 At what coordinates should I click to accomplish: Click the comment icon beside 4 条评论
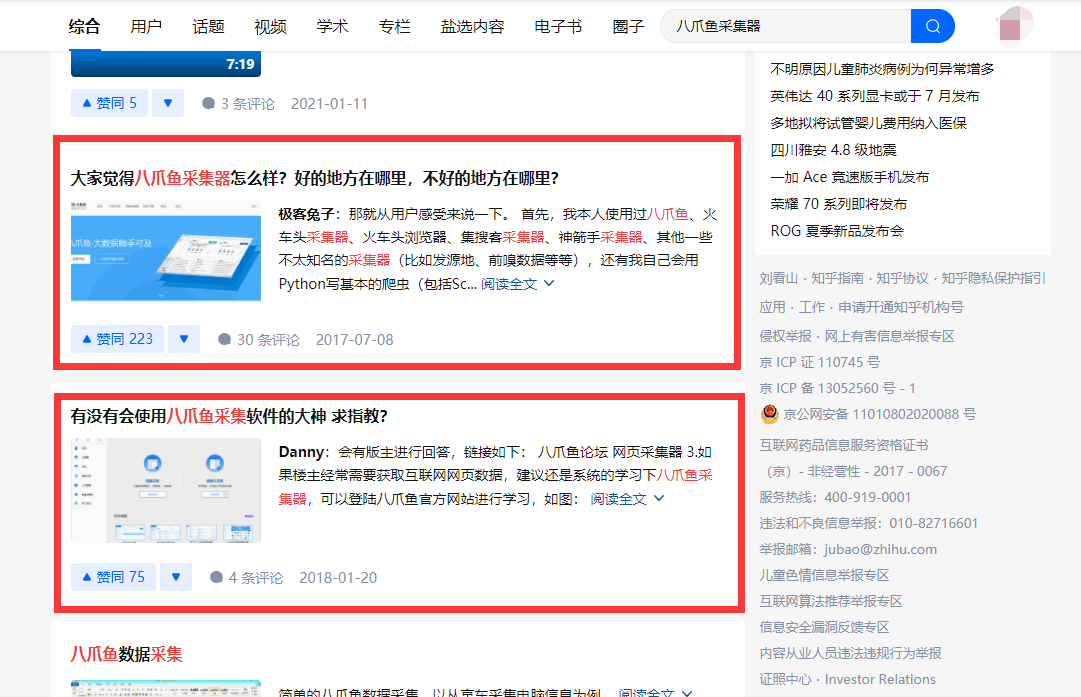pyautogui.click(x=216, y=577)
